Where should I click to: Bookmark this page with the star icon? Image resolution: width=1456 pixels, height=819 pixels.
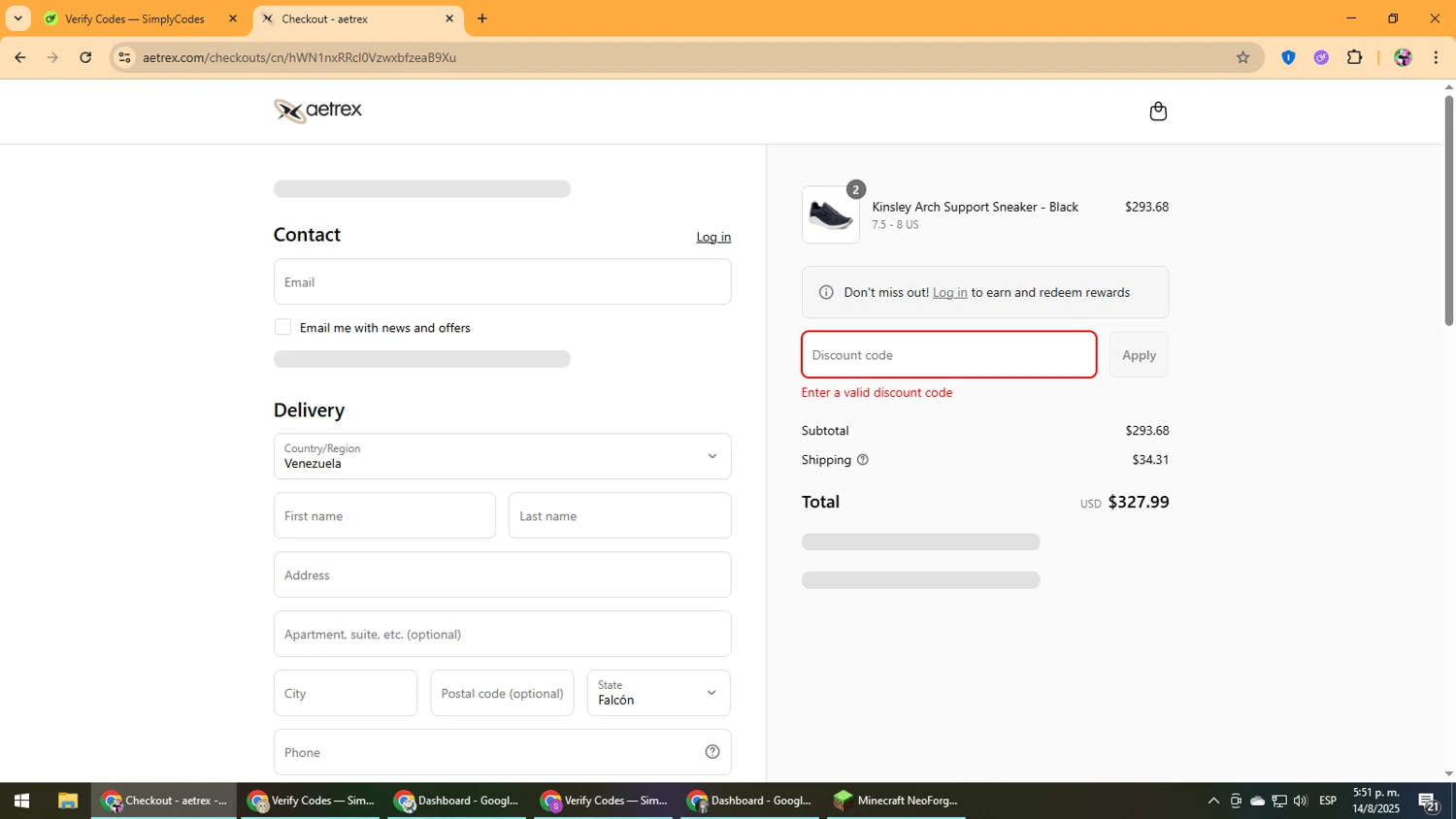click(x=1242, y=57)
